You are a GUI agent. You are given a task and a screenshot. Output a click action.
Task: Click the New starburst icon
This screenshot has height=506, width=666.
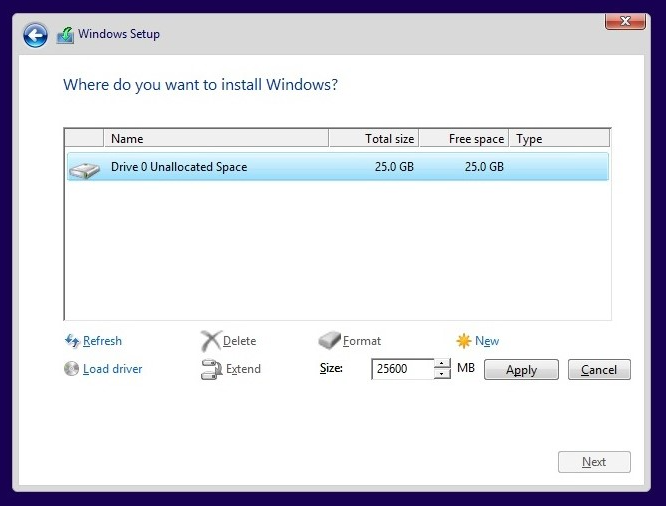[x=464, y=341]
